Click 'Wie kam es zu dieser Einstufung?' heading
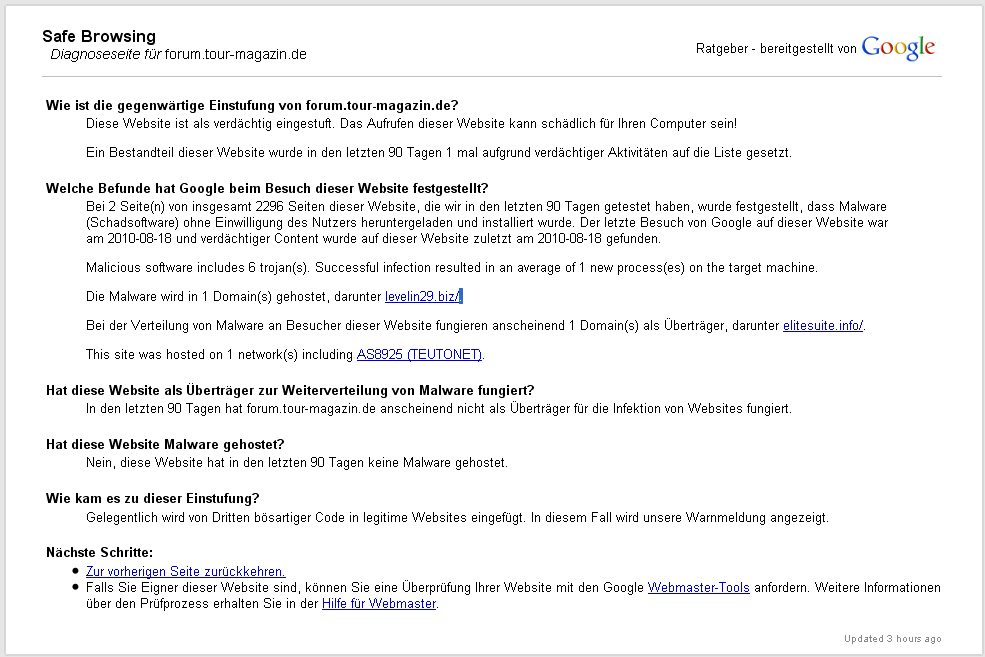Image resolution: width=985 pixels, height=657 pixels. [x=153, y=499]
